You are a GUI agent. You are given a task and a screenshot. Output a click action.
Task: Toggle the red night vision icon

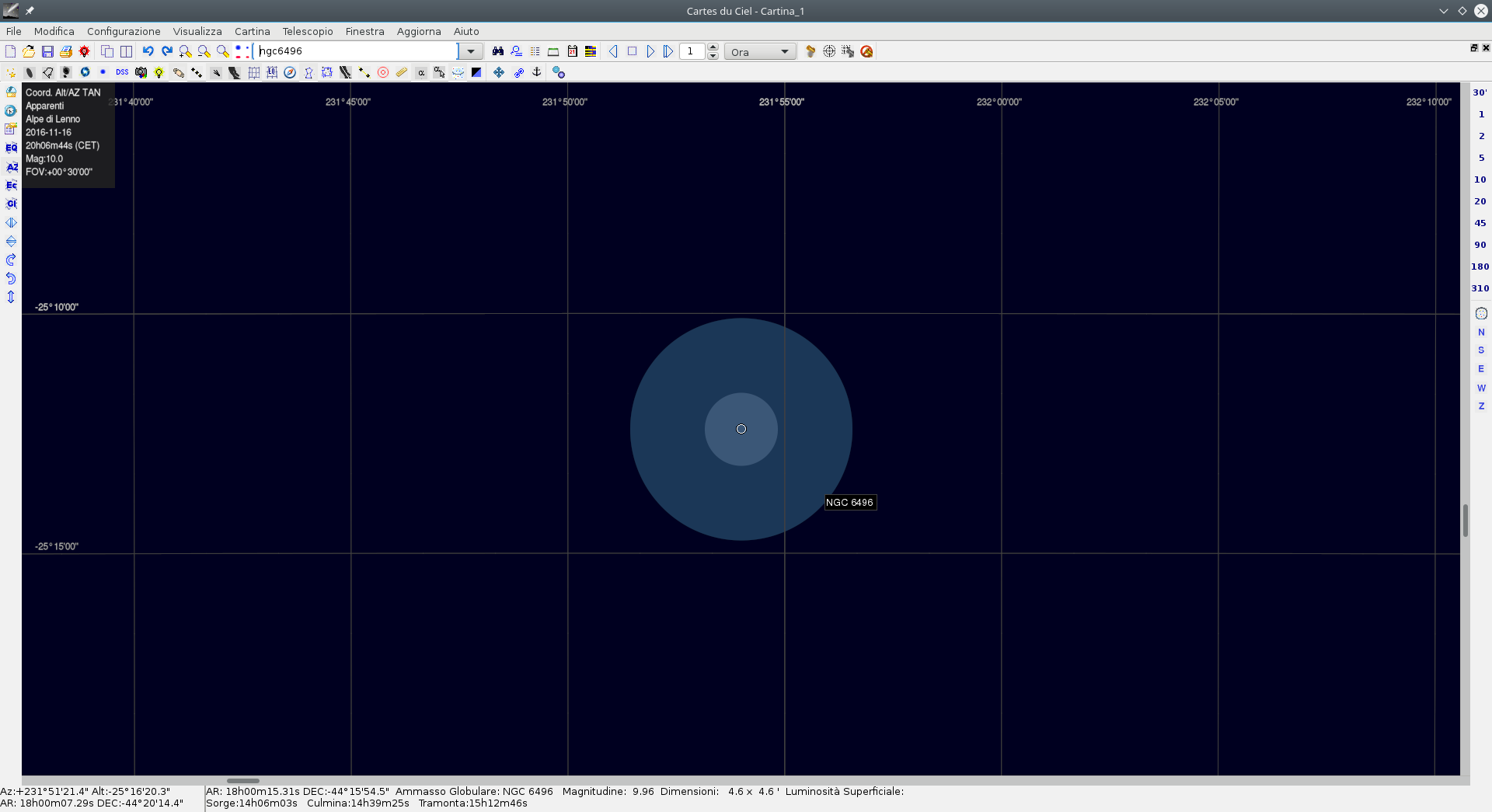(85, 51)
